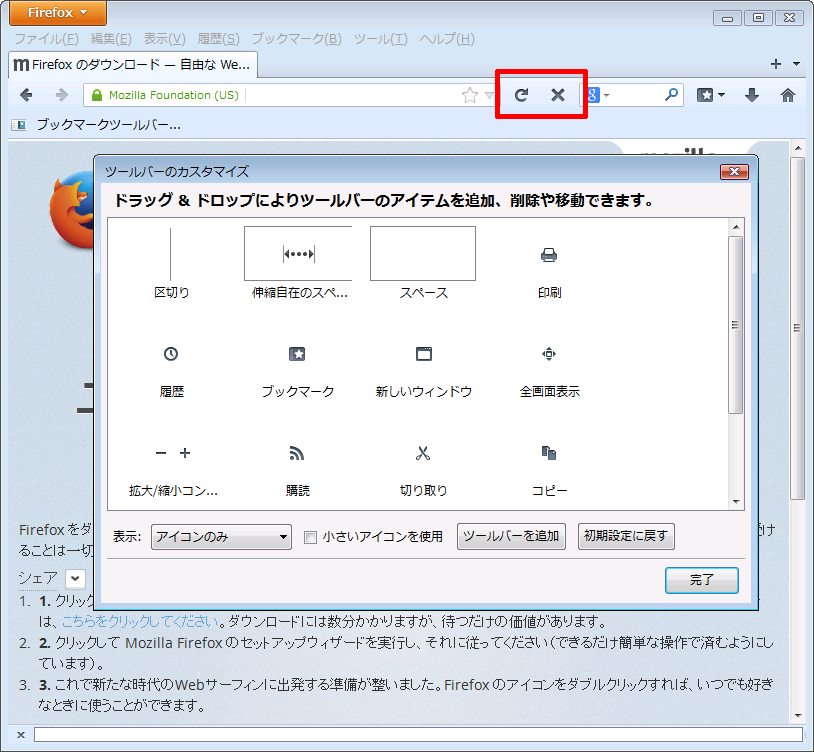
Task: Open the Firefox application menu button
Action: 58,12
